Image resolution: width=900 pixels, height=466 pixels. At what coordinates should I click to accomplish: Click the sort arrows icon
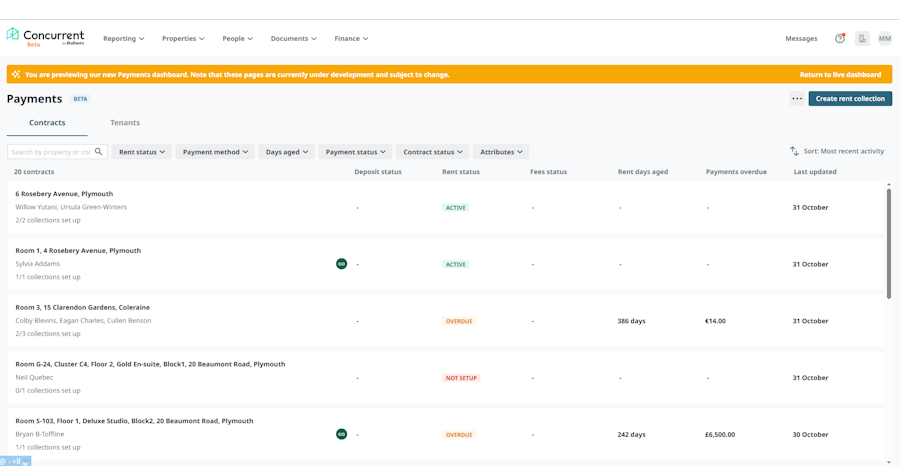(794, 151)
